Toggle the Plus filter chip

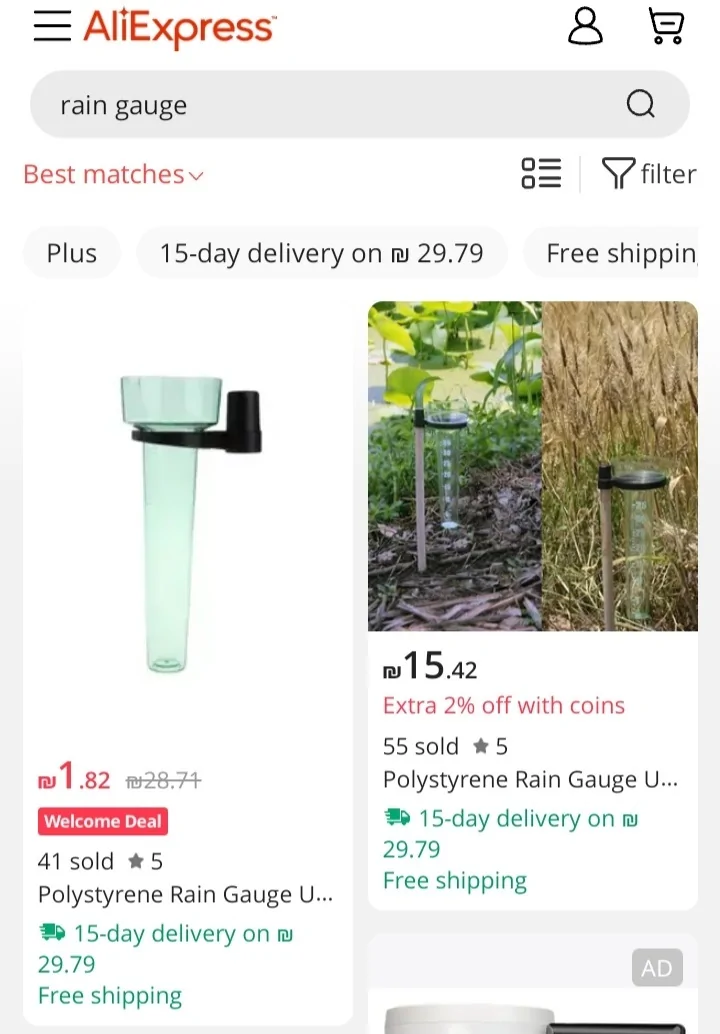click(x=72, y=253)
